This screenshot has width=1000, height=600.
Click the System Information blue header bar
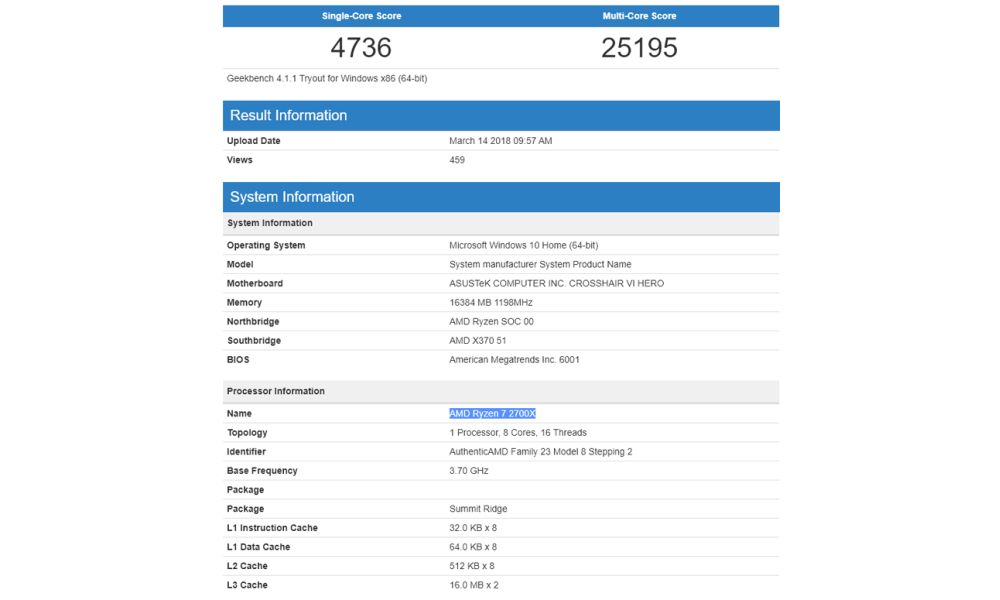(x=290, y=197)
